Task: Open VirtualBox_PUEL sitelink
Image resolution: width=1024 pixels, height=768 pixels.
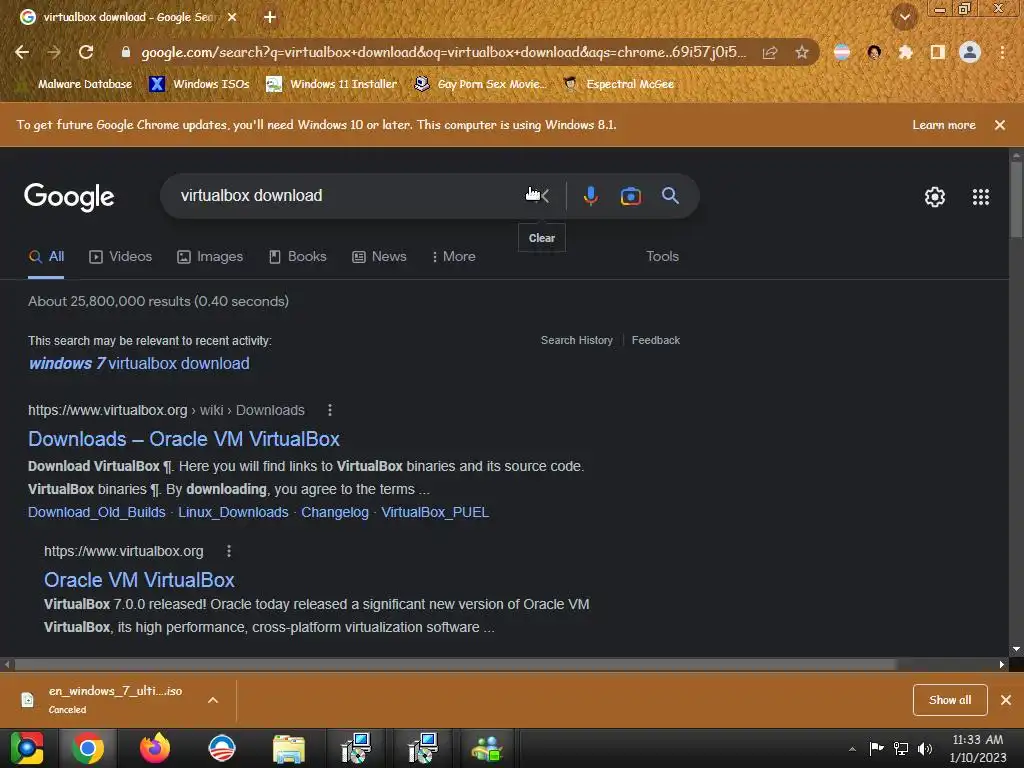Action: tap(435, 512)
